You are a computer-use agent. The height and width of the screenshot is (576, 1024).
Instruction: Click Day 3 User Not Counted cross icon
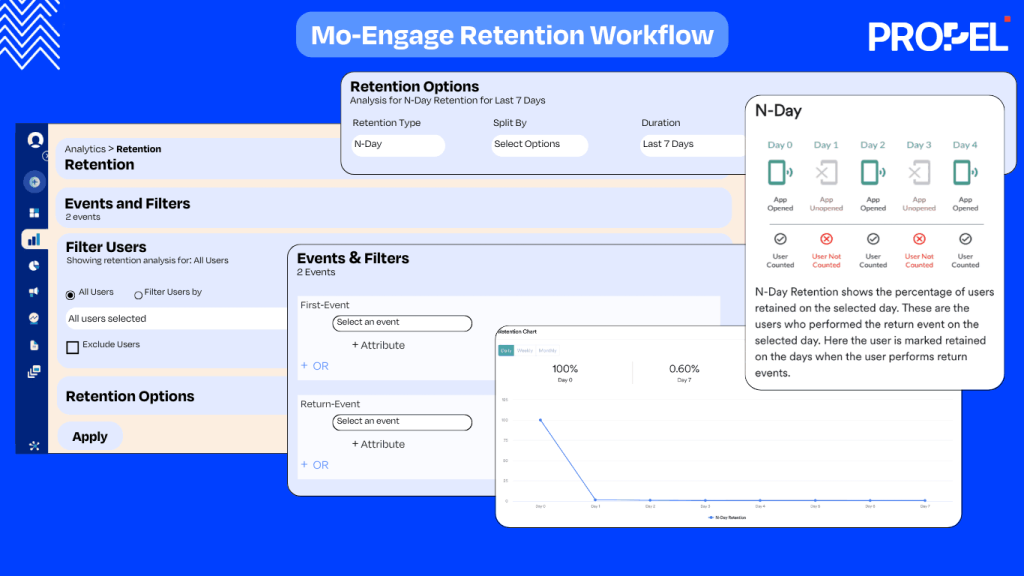pyautogui.click(x=919, y=239)
